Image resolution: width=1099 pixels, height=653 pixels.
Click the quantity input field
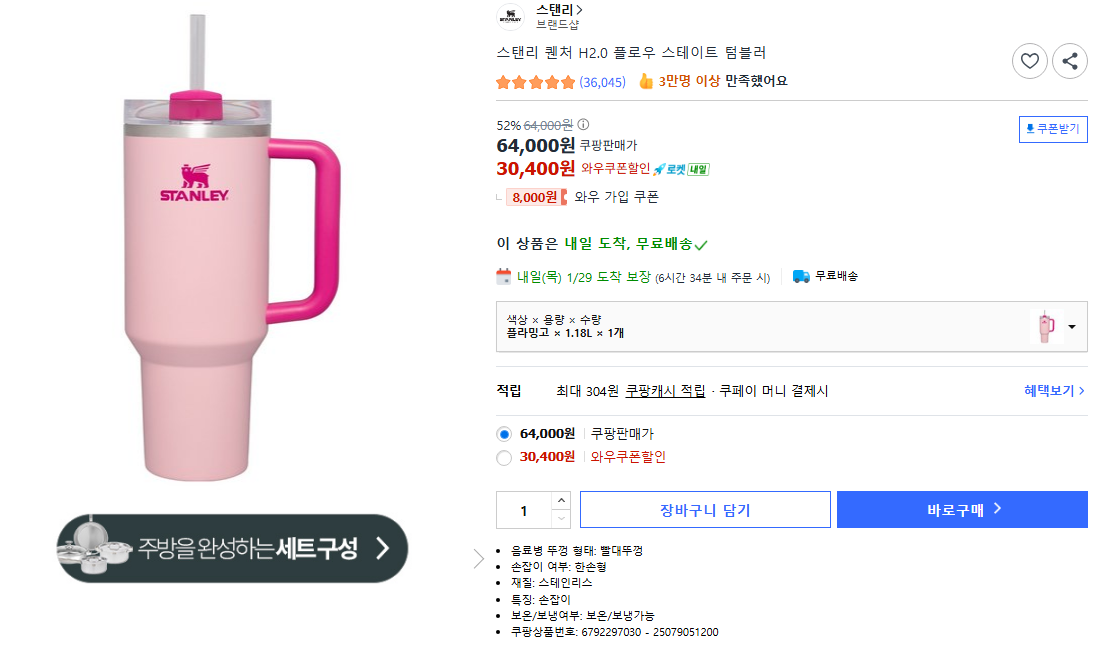point(524,510)
